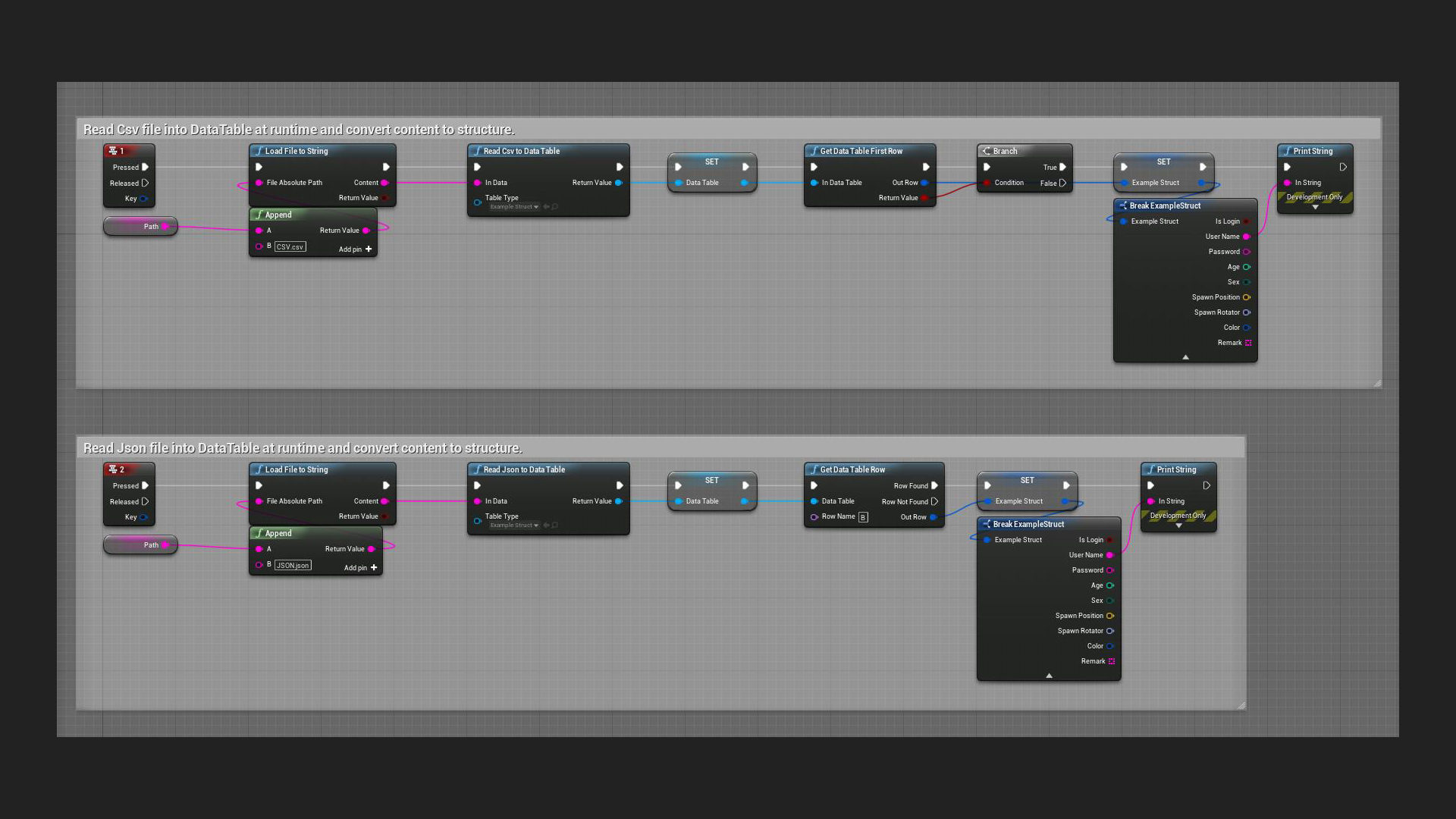Click the CSV.csv text field on Append pin B

[290, 247]
